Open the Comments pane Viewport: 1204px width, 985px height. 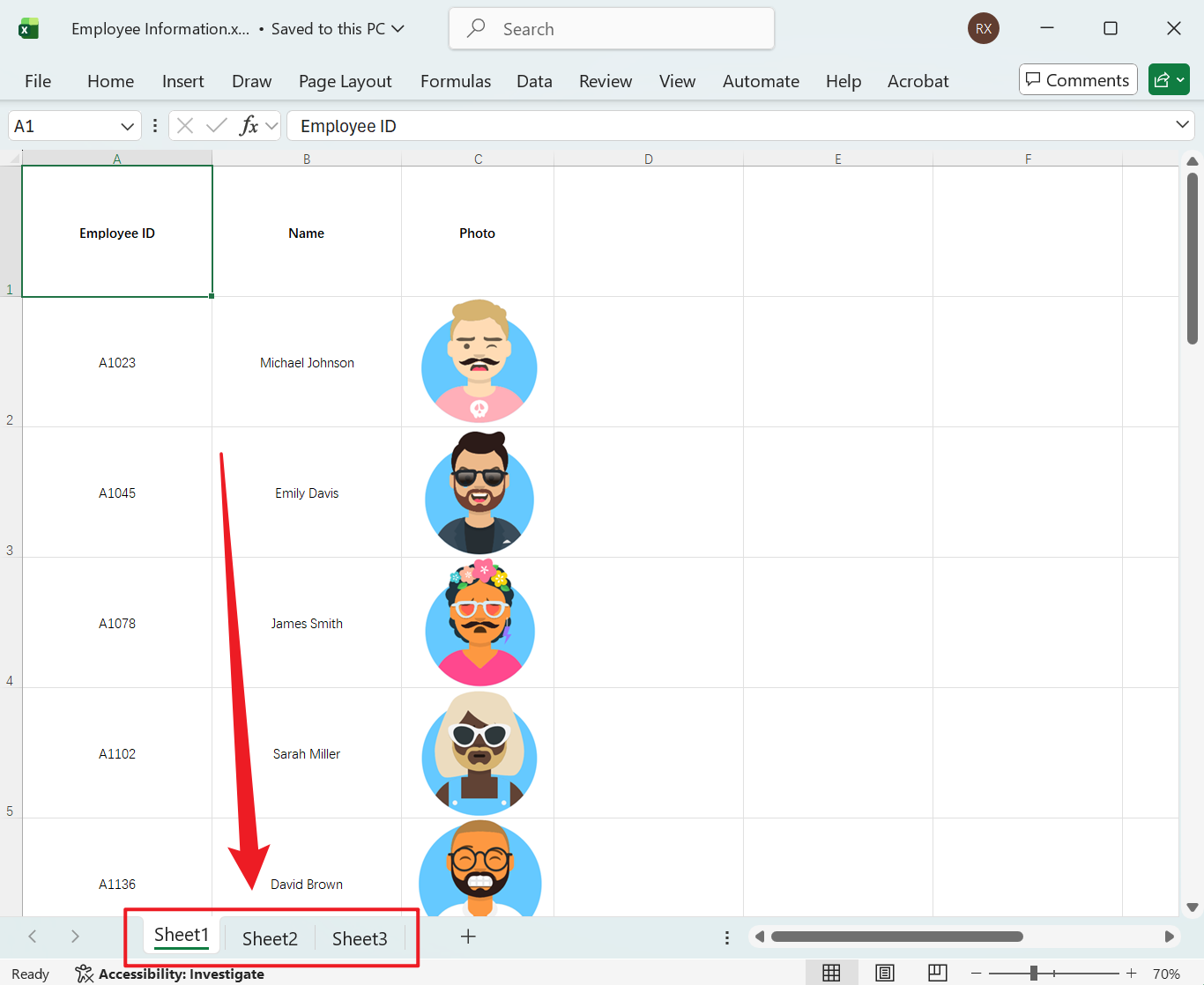click(x=1077, y=79)
